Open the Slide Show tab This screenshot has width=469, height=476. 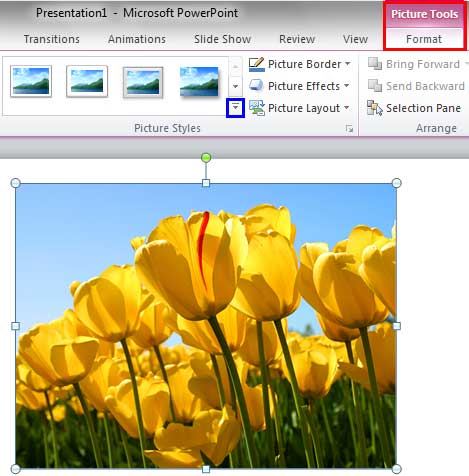(222, 39)
